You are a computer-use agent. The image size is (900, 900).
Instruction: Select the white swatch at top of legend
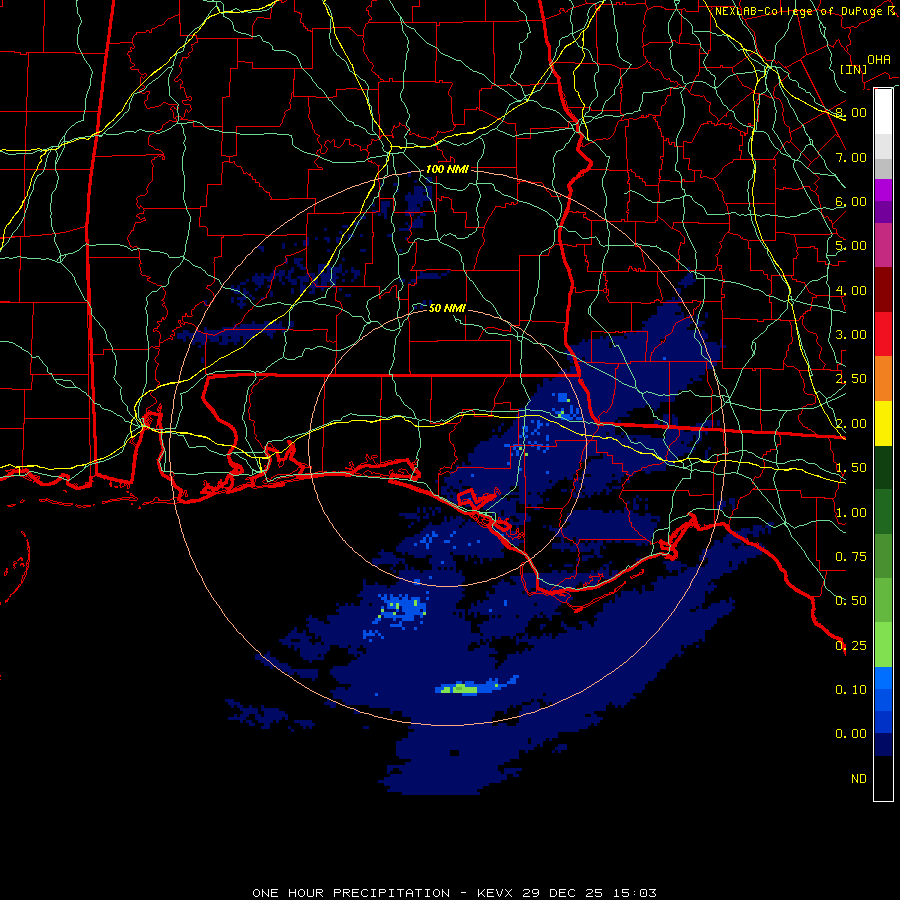(x=883, y=111)
